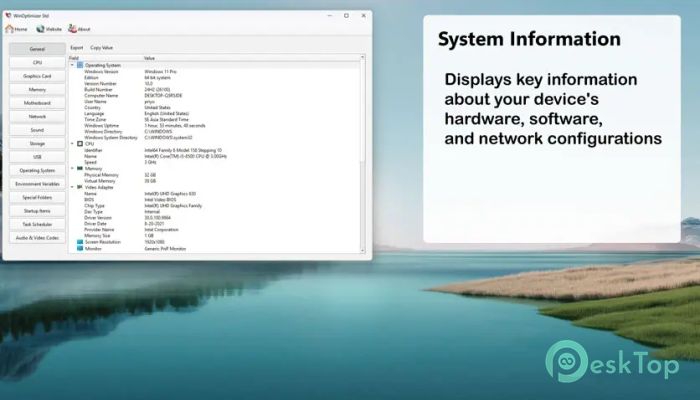Click the Value column header
This screenshot has height=400, width=700.
click(x=251, y=58)
